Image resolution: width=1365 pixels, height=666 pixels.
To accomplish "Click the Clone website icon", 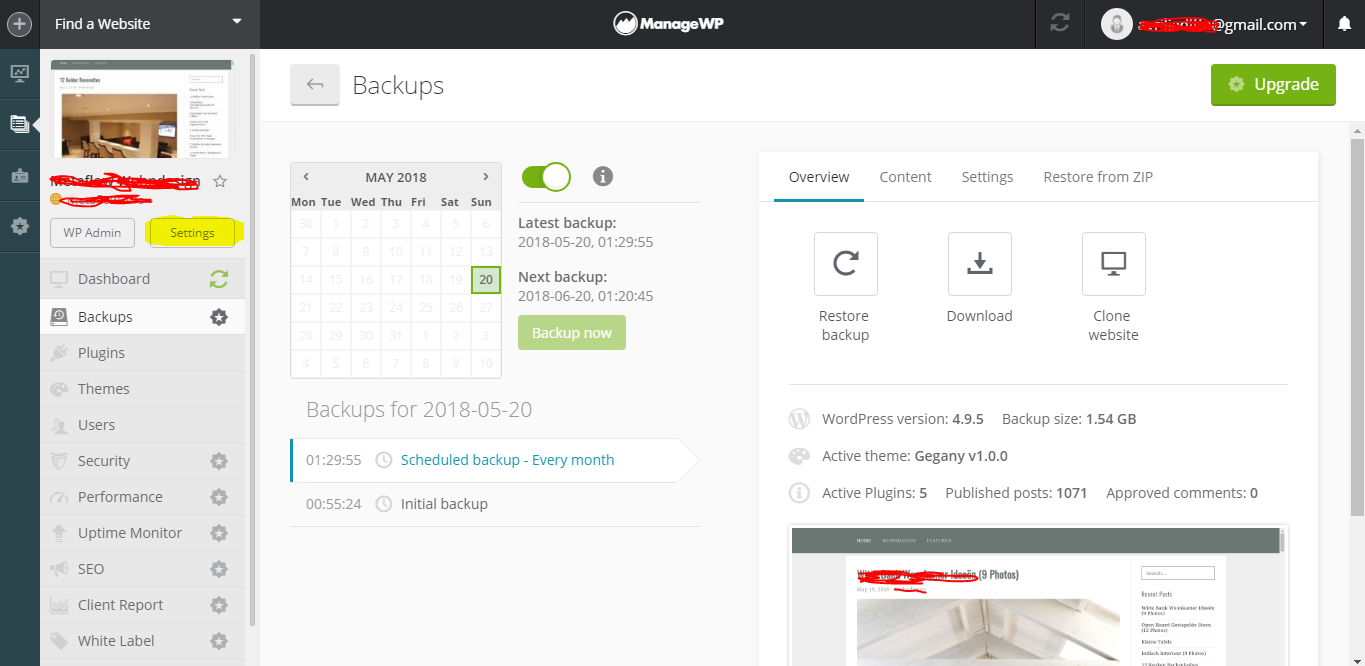I will (1114, 264).
